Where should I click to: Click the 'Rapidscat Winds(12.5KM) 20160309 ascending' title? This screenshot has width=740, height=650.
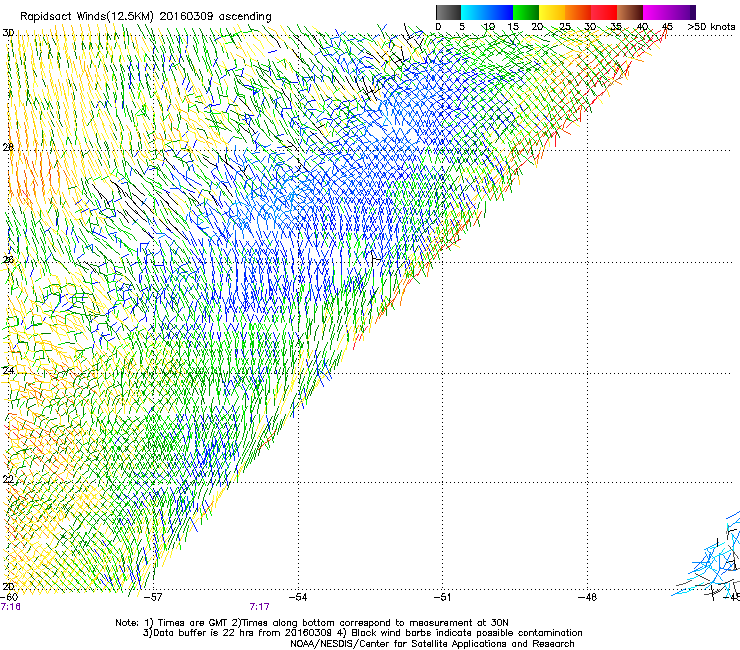point(146,17)
